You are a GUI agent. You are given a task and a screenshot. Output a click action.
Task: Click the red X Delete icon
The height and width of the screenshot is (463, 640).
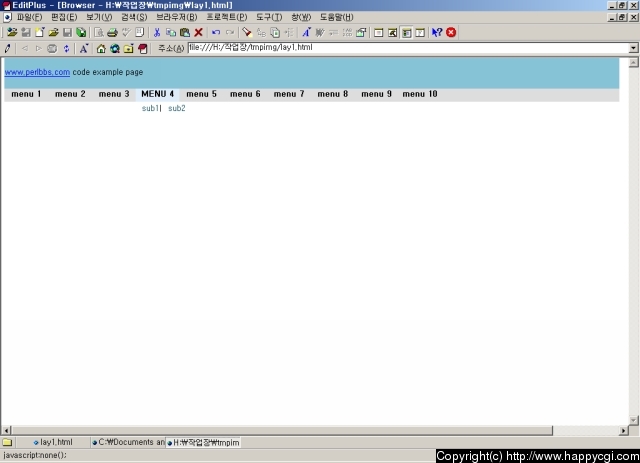click(198, 33)
